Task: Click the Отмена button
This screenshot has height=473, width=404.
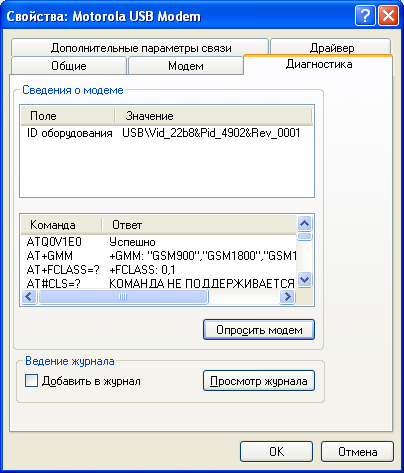Action: (357, 452)
